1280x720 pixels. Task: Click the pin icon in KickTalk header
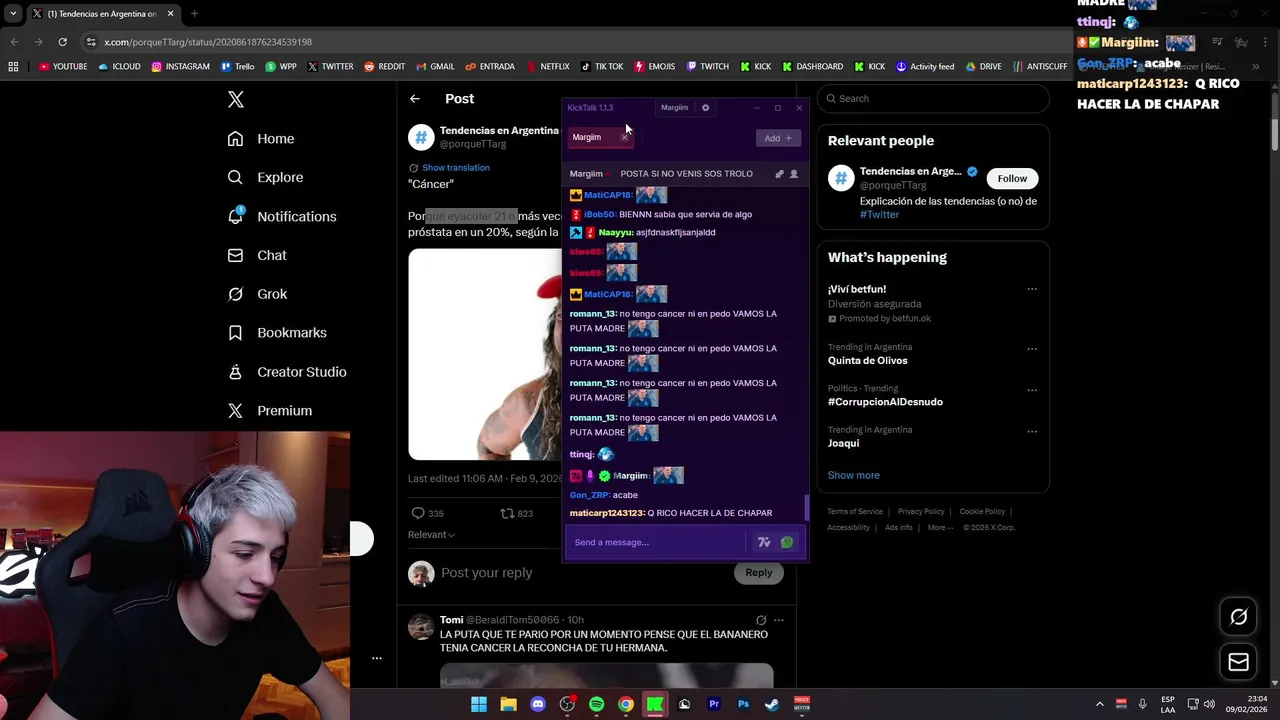[x=779, y=174]
